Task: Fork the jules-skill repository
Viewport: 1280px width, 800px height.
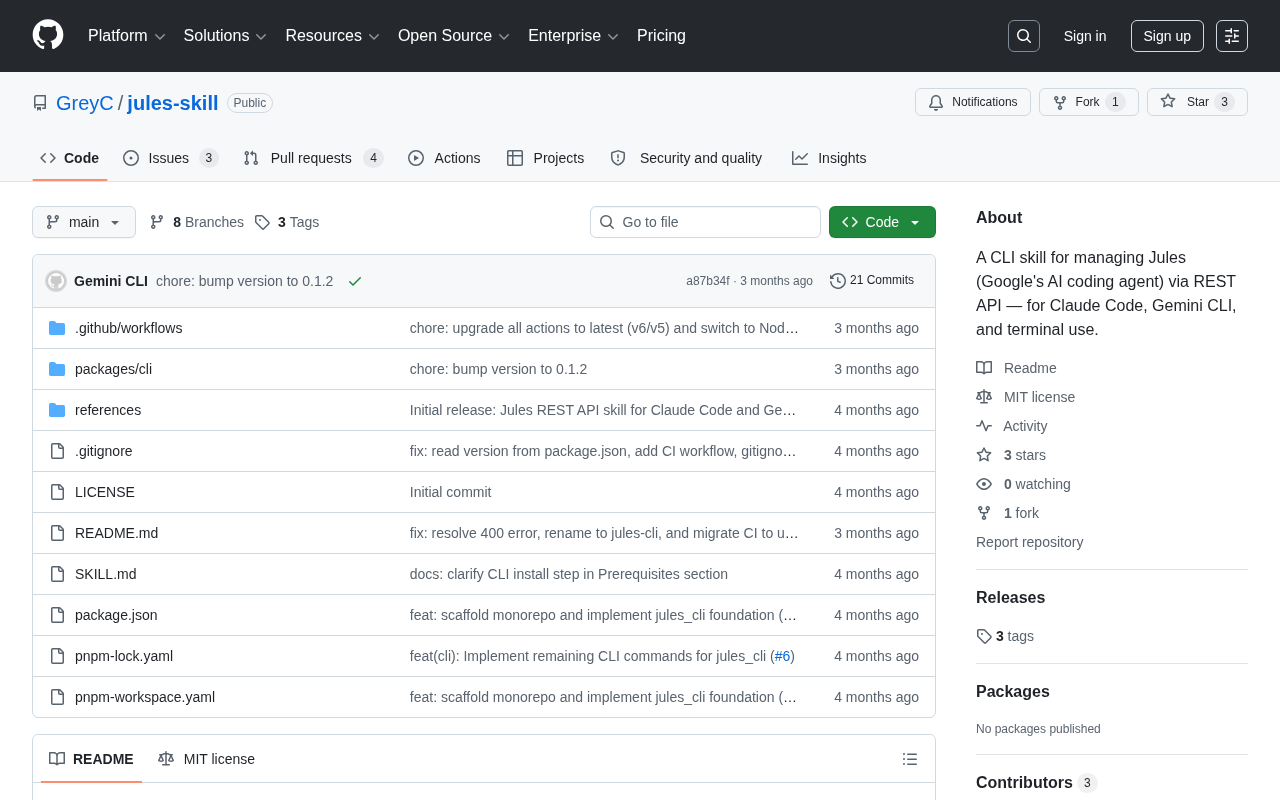Action: click(1088, 102)
